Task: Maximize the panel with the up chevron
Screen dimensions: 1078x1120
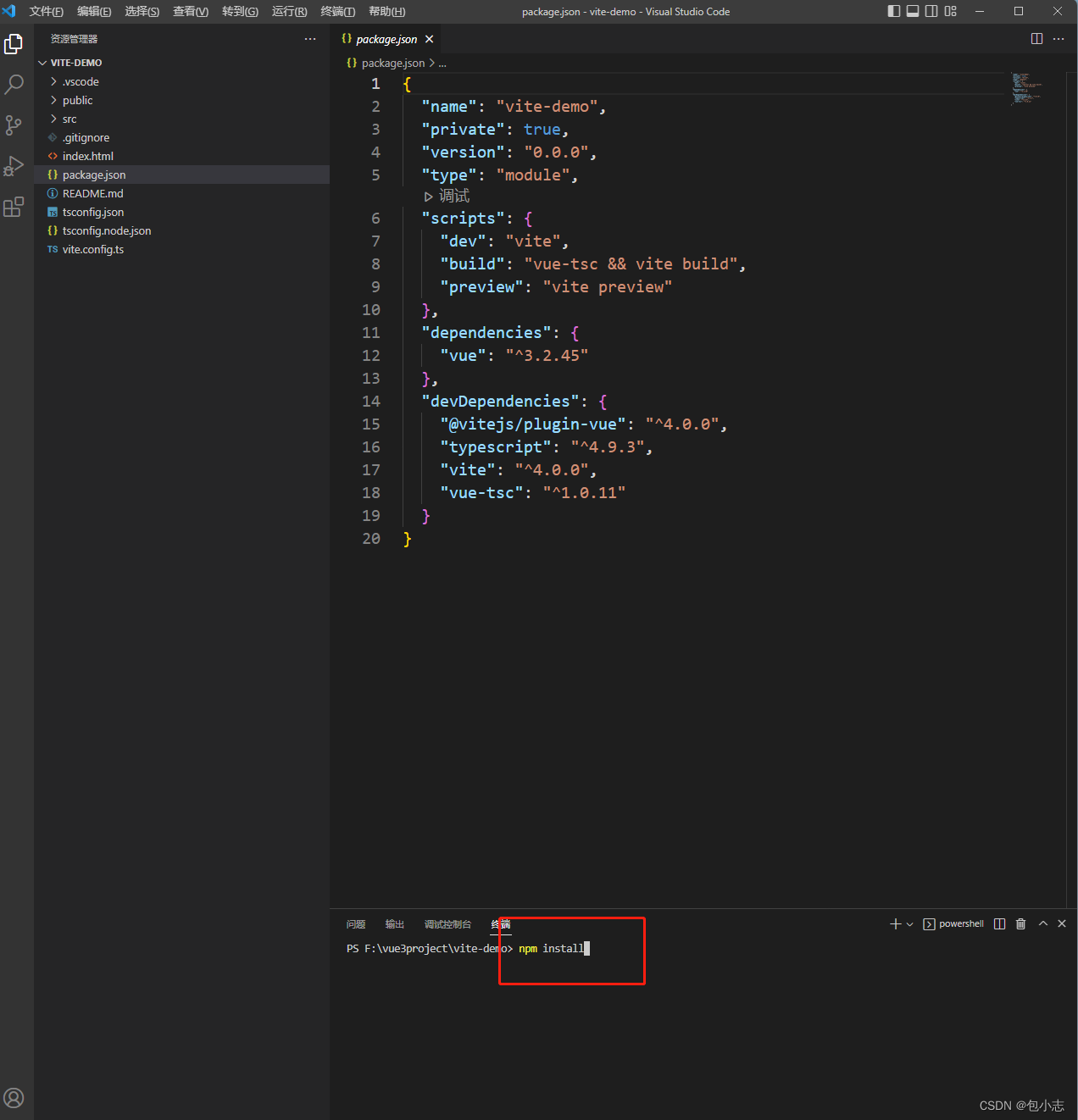Action: click(x=1043, y=923)
